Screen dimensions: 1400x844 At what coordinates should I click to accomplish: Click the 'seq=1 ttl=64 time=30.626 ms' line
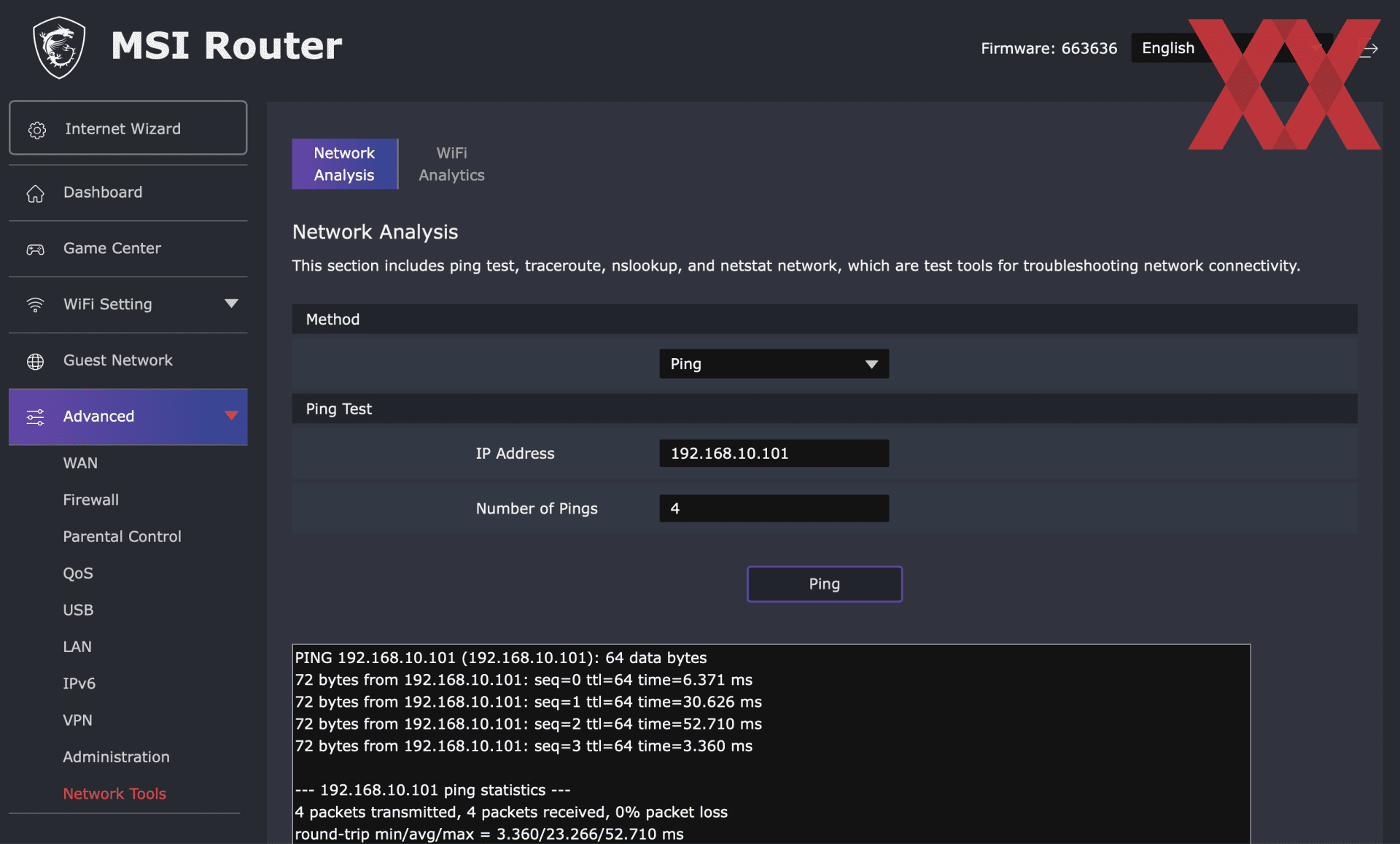click(x=528, y=702)
